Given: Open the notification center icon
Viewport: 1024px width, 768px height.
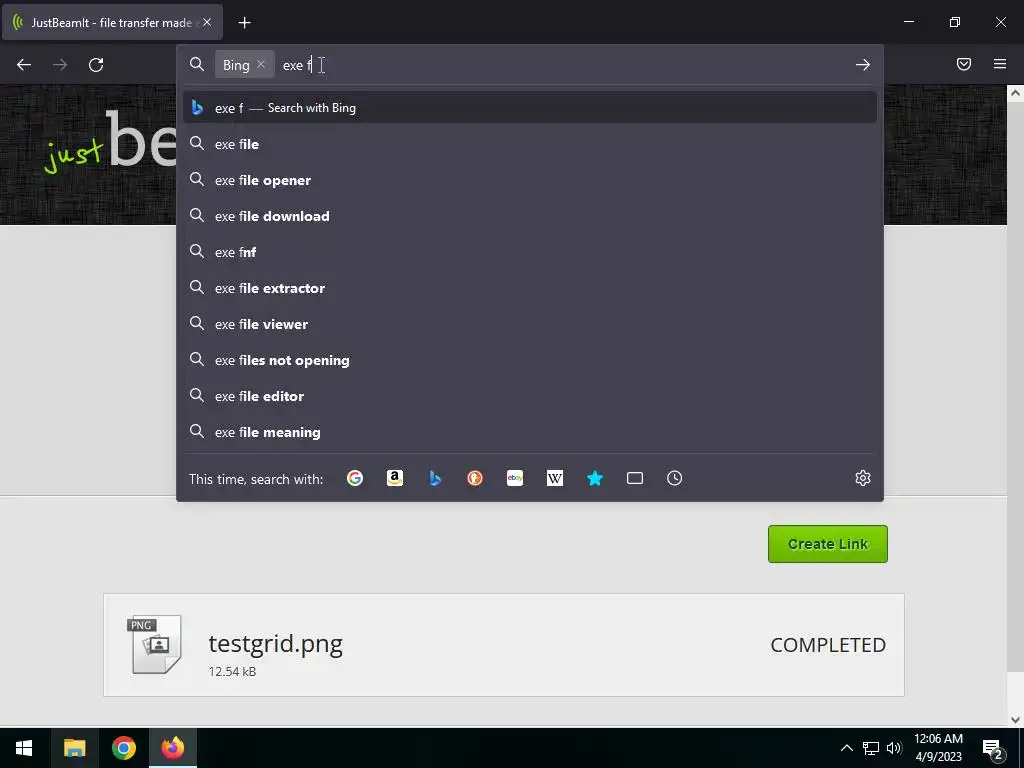Looking at the screenshot, I should click(x=993, y=748).
